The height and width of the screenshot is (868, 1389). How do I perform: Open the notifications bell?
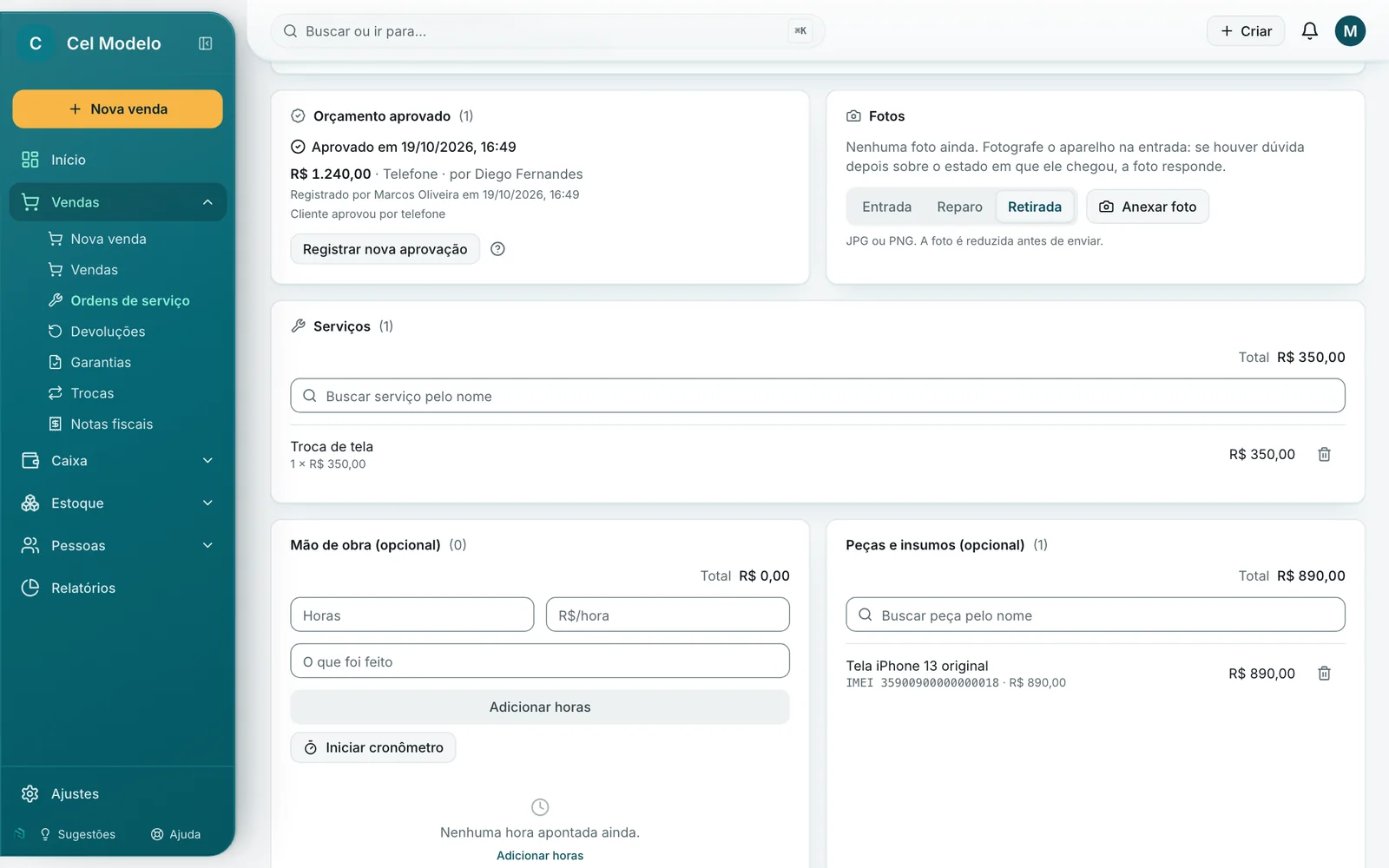tap(1309, 31)
